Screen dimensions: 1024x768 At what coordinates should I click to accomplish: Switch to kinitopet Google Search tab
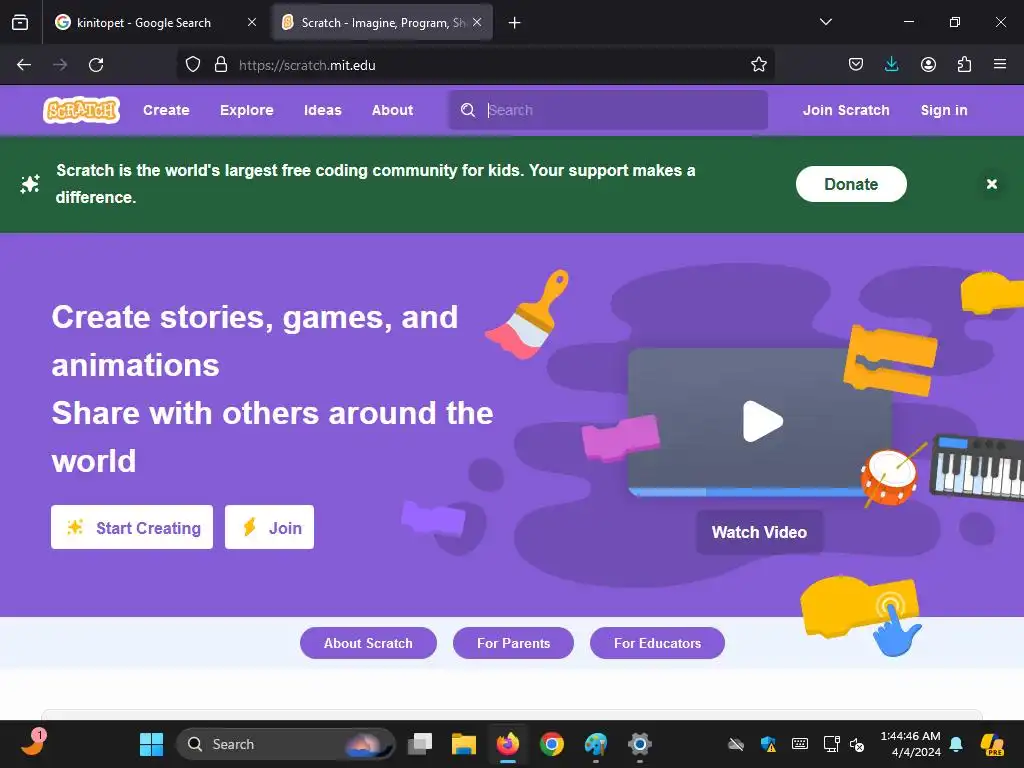144,23
